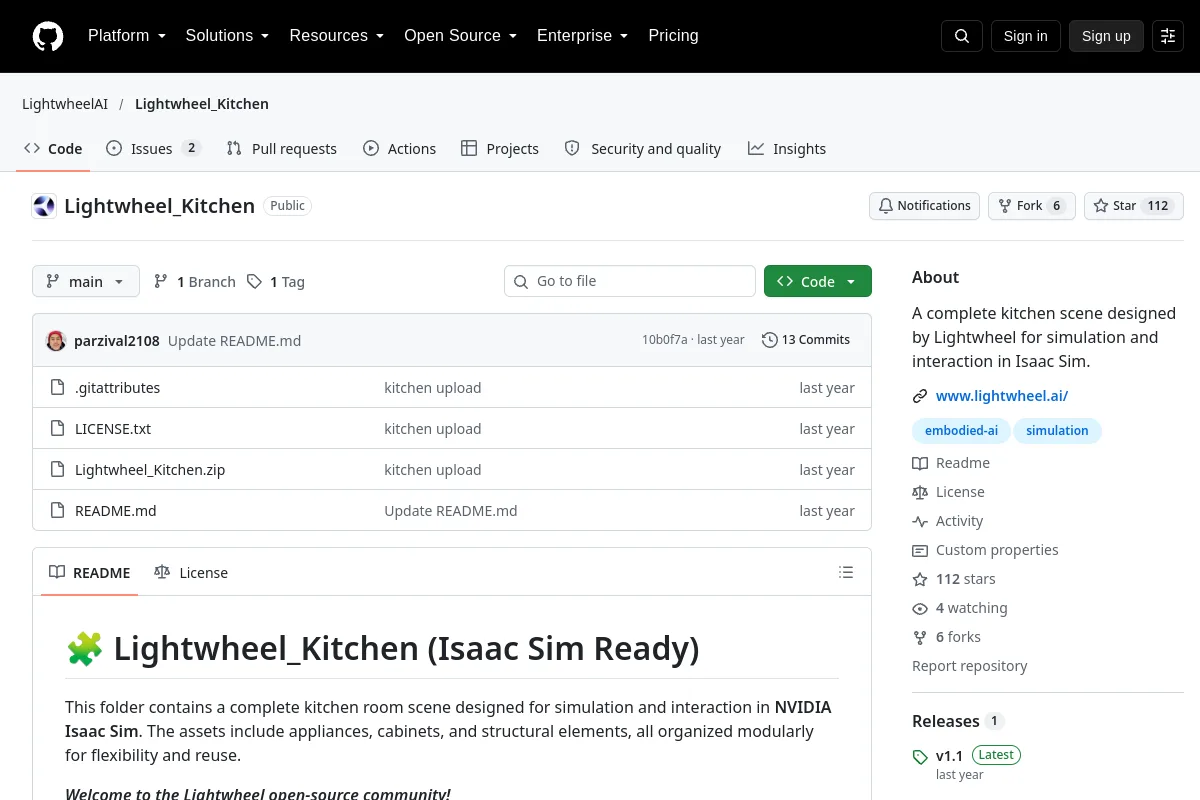This screenshot has width=1200, height=800.
Task: Click the Pricing link
Action: (673, 36)
